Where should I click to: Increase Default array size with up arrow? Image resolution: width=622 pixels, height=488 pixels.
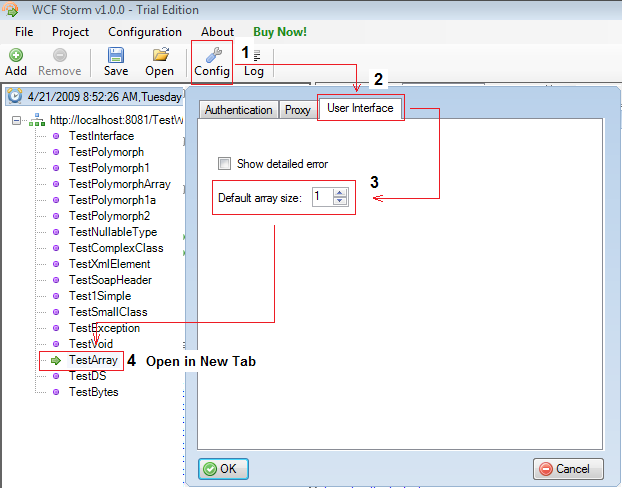point(340,193)
